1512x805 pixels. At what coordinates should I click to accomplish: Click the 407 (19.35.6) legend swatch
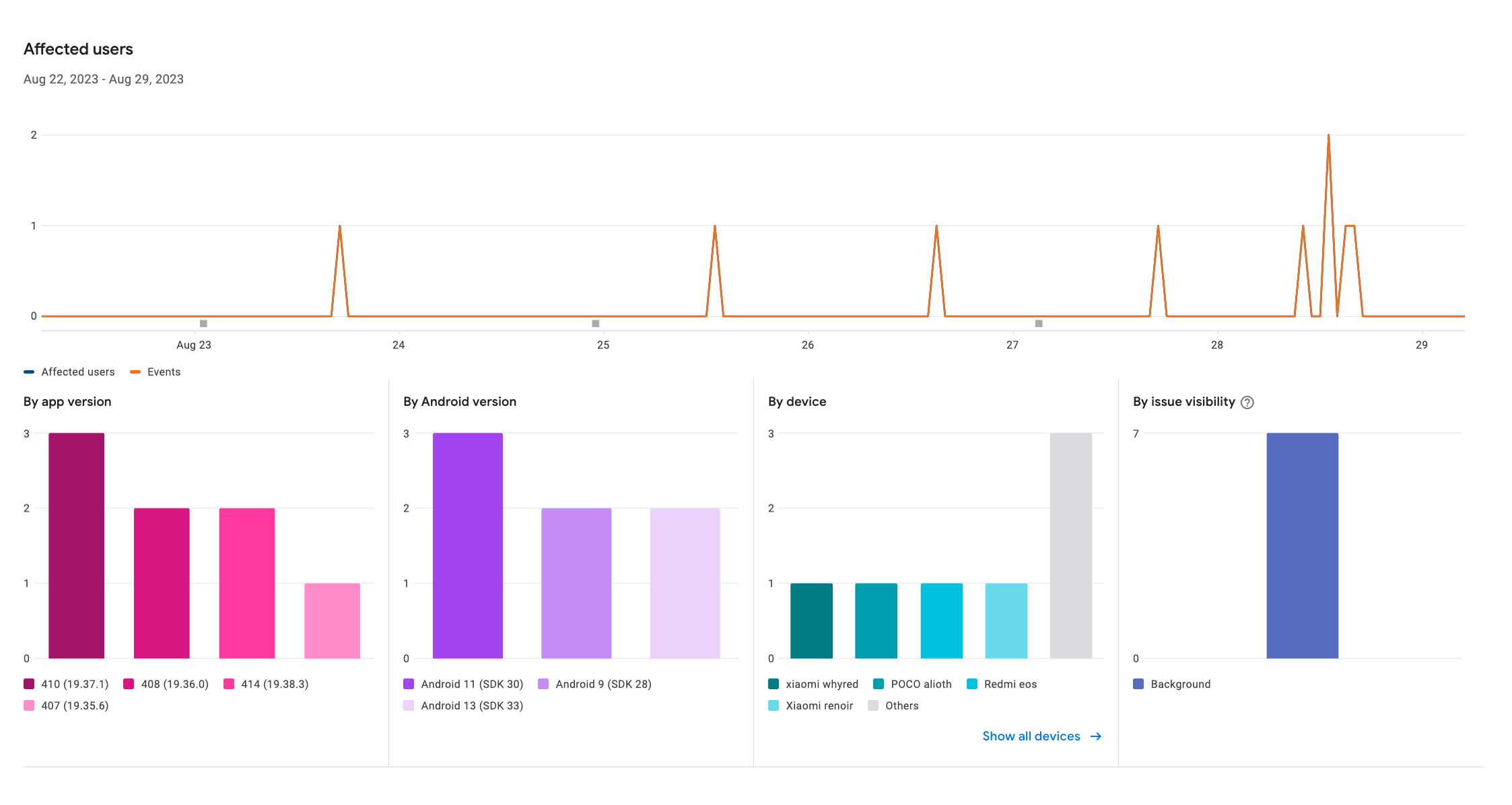pos(29,706)
